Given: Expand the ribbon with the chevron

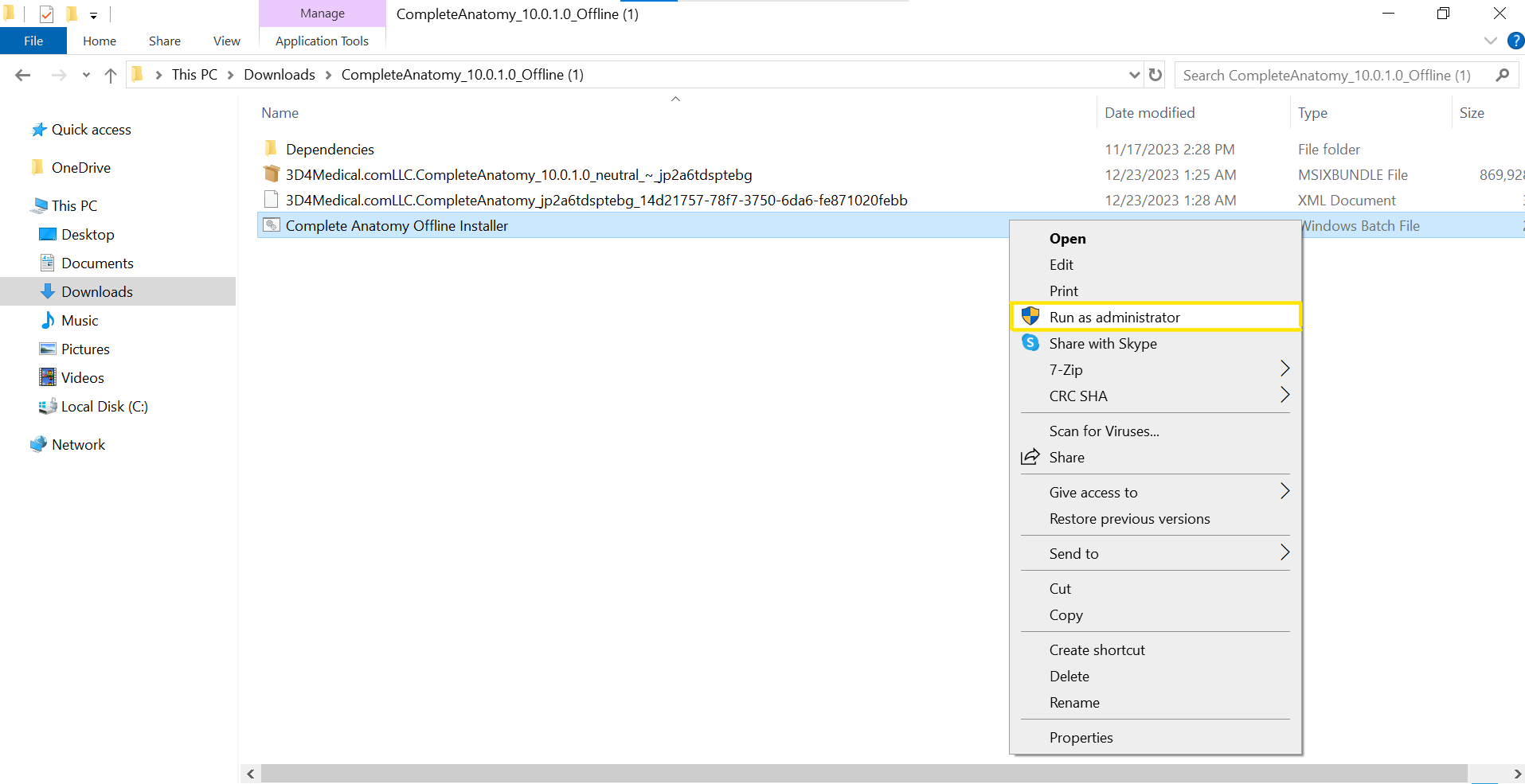Looking at the screenshot, I should [1491, 41].
